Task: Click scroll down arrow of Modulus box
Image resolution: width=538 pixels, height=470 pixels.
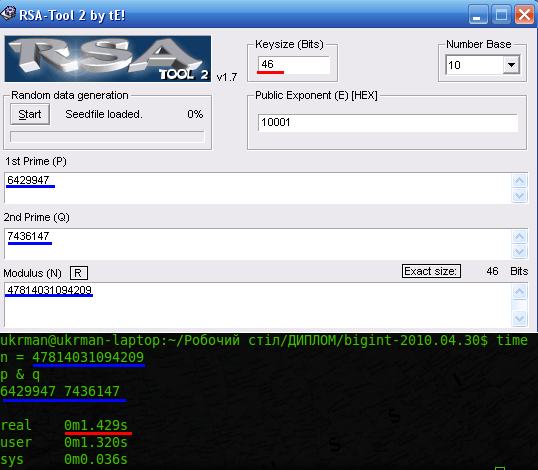Action: pos(519,318)
